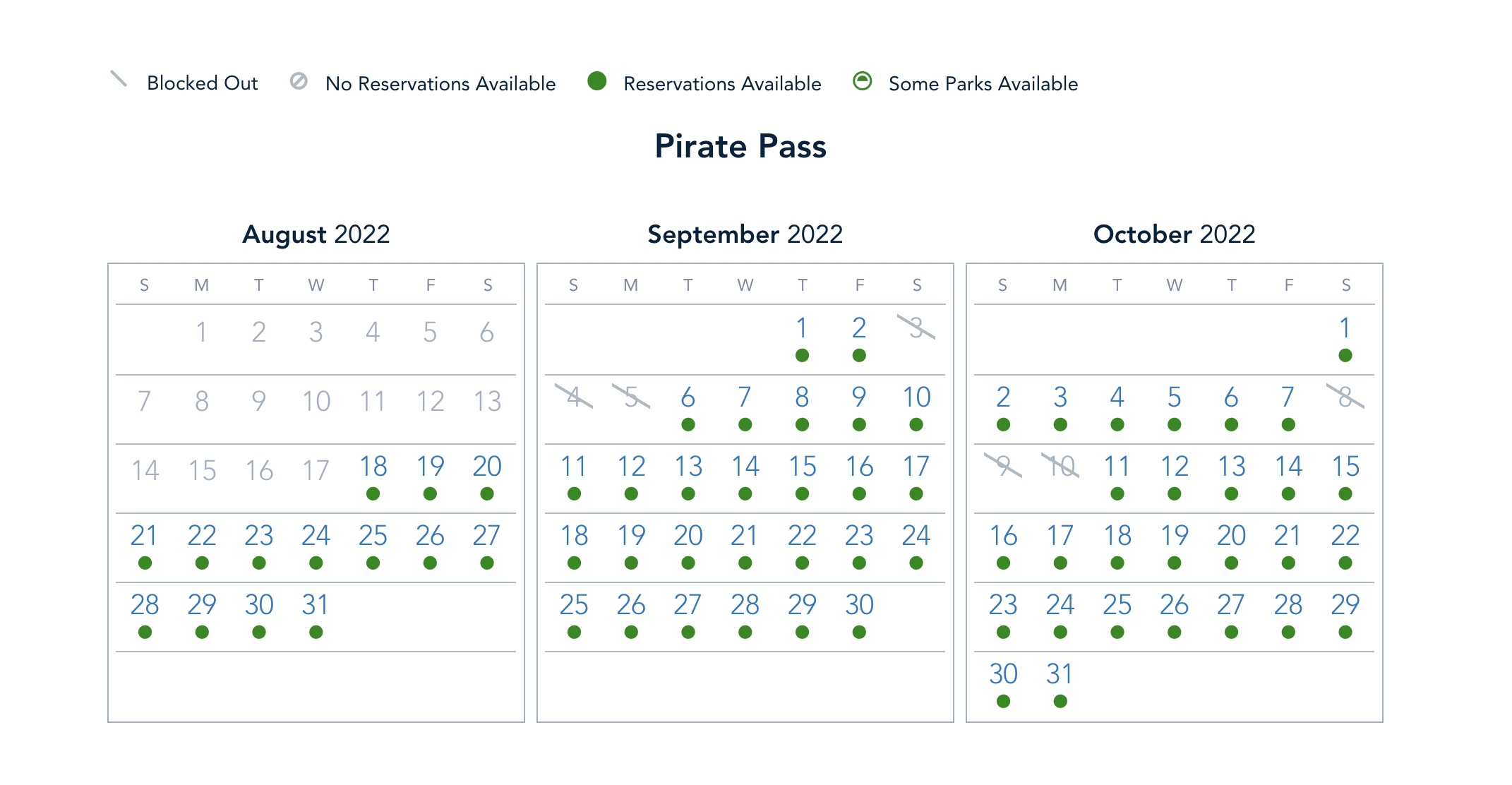
Task: Click the green dot under October 1
Action: (x=1345, y=355)
